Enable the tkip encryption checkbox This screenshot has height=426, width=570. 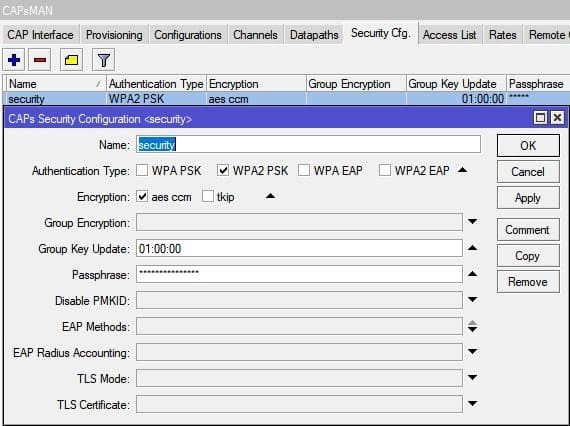(208, 196)
